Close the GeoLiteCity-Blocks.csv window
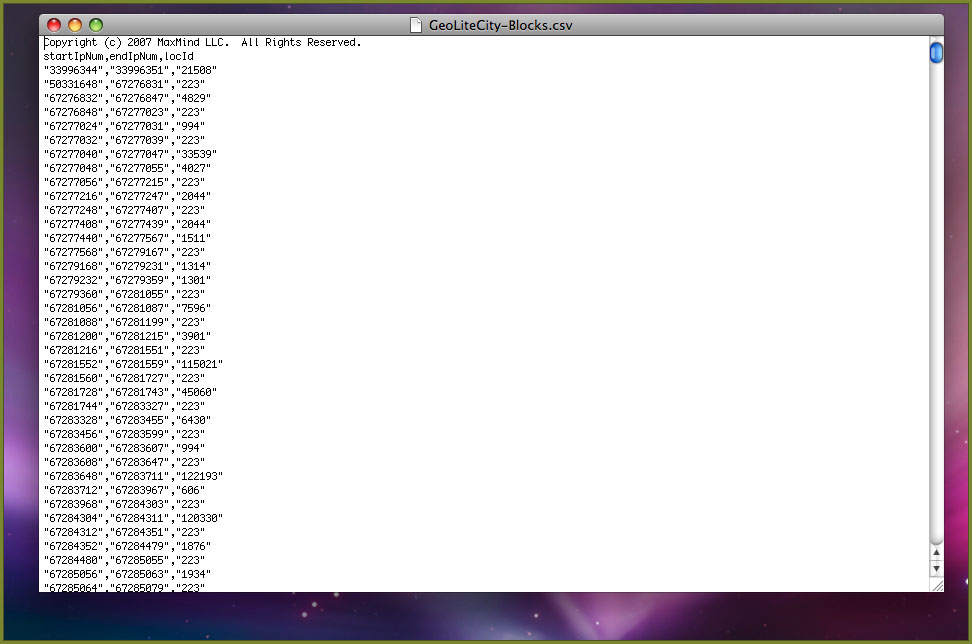 coord(54,25)
